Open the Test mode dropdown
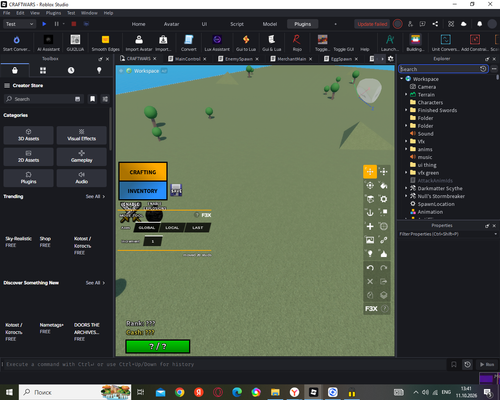The image size is (500, 400). pos(19,24)
